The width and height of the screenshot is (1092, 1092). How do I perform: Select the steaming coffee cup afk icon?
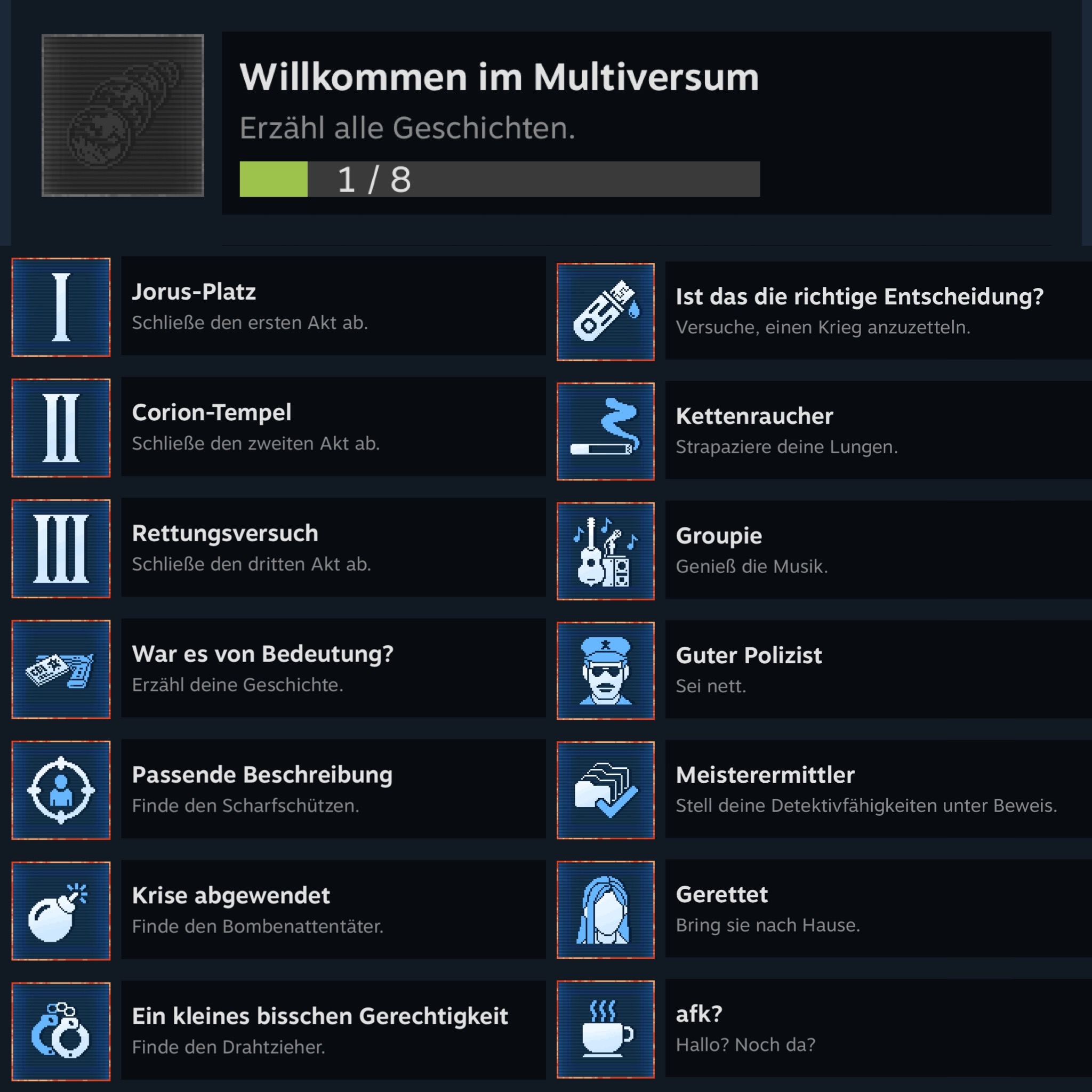pos(605,1029)
